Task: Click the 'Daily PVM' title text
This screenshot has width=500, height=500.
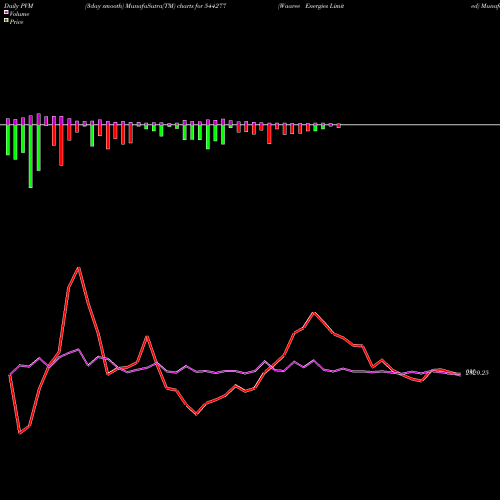Action: tap(19, 6)
